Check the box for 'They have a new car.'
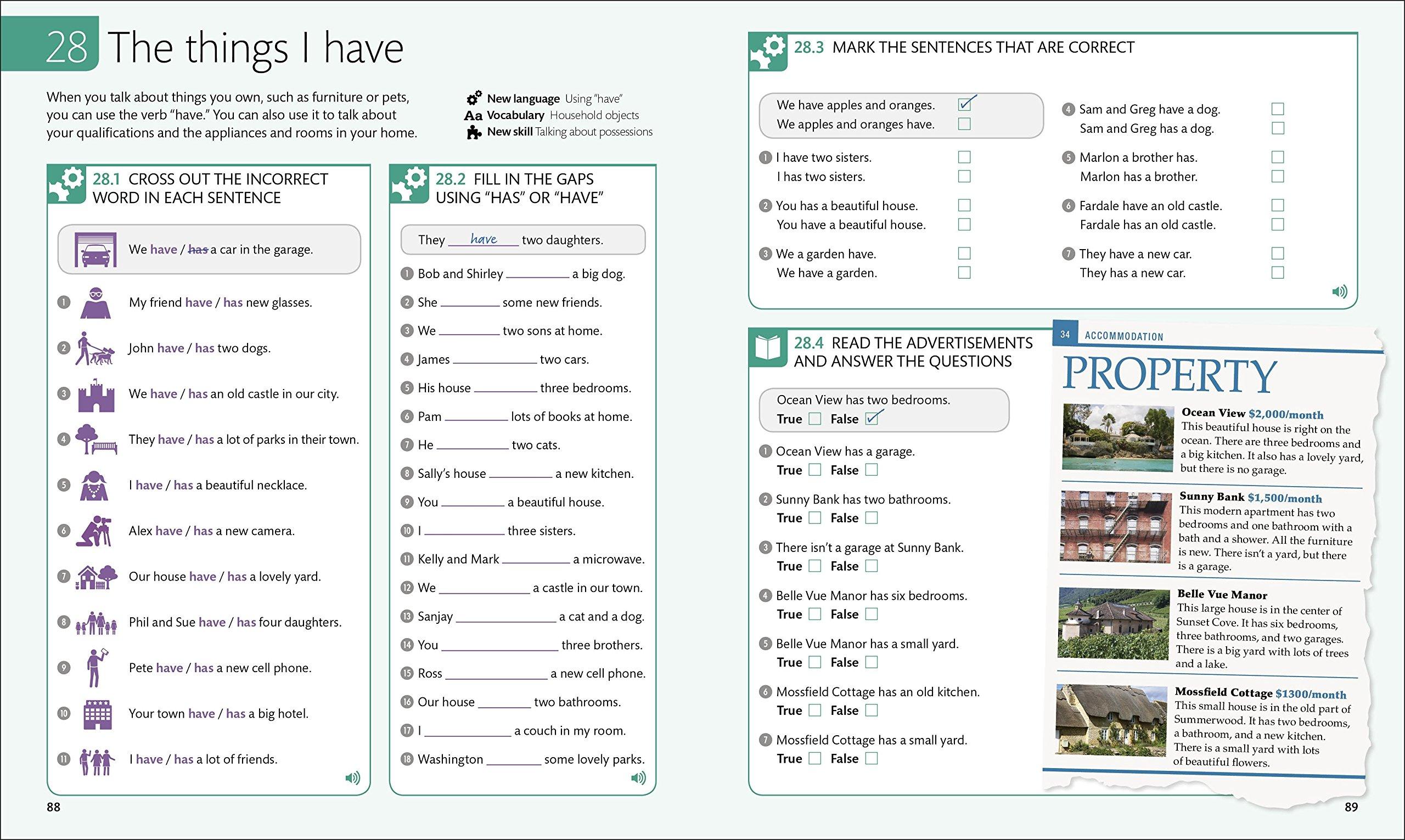Viewport: 1405px width, 840px height. 1278,253
